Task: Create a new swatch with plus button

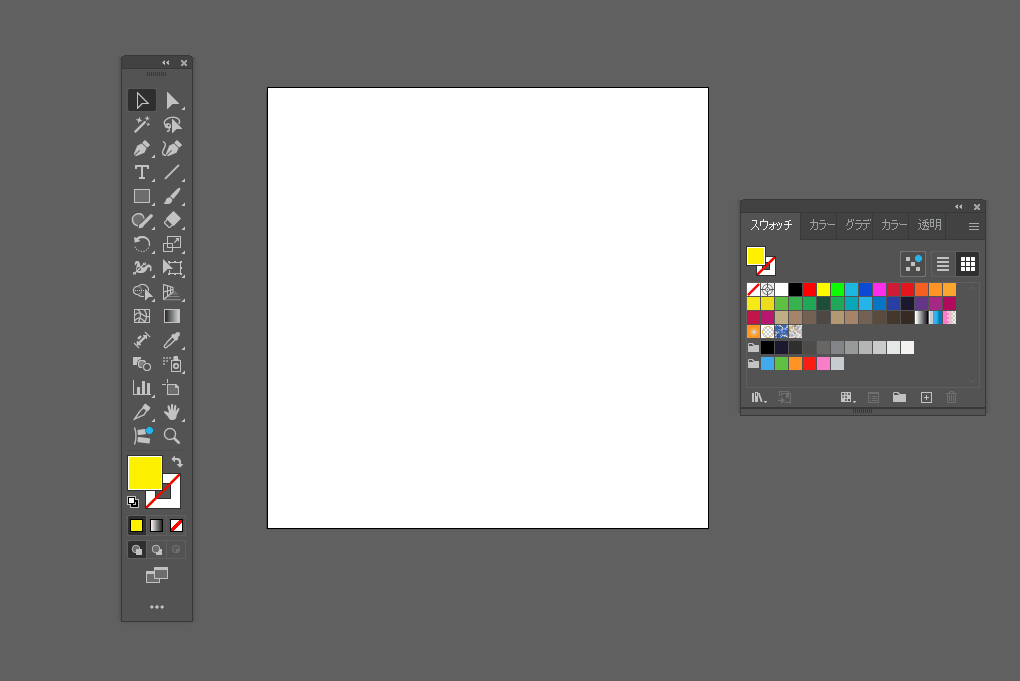Action: tap(926, 397)
